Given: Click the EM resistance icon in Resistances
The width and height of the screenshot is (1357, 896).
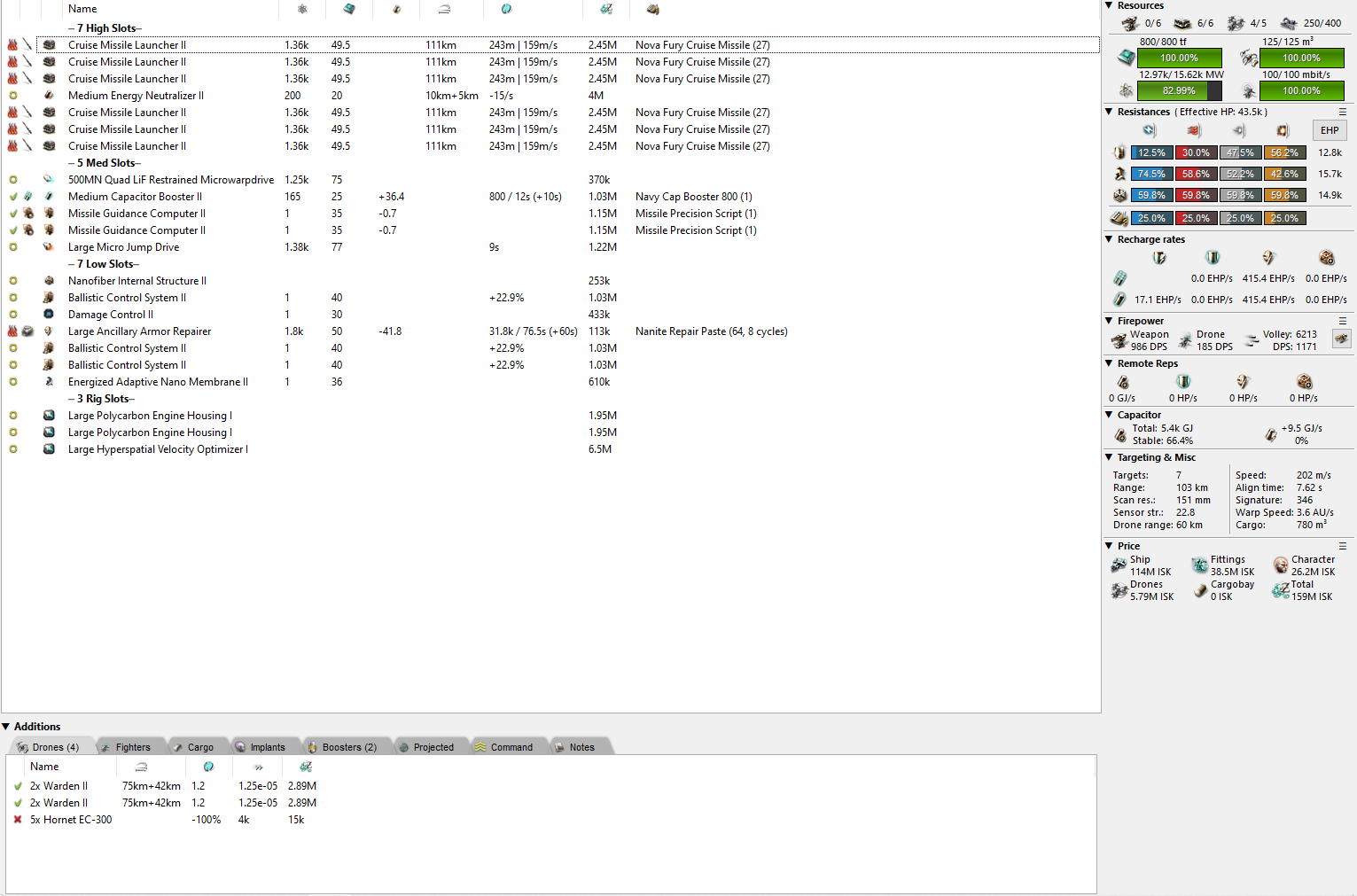Looking at the screenshot, I should coord(1150,130).
